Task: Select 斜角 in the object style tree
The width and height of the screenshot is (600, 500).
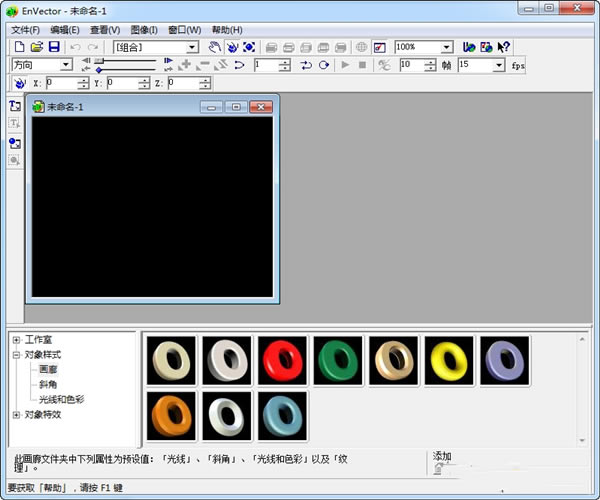Action: click(48, 384)
